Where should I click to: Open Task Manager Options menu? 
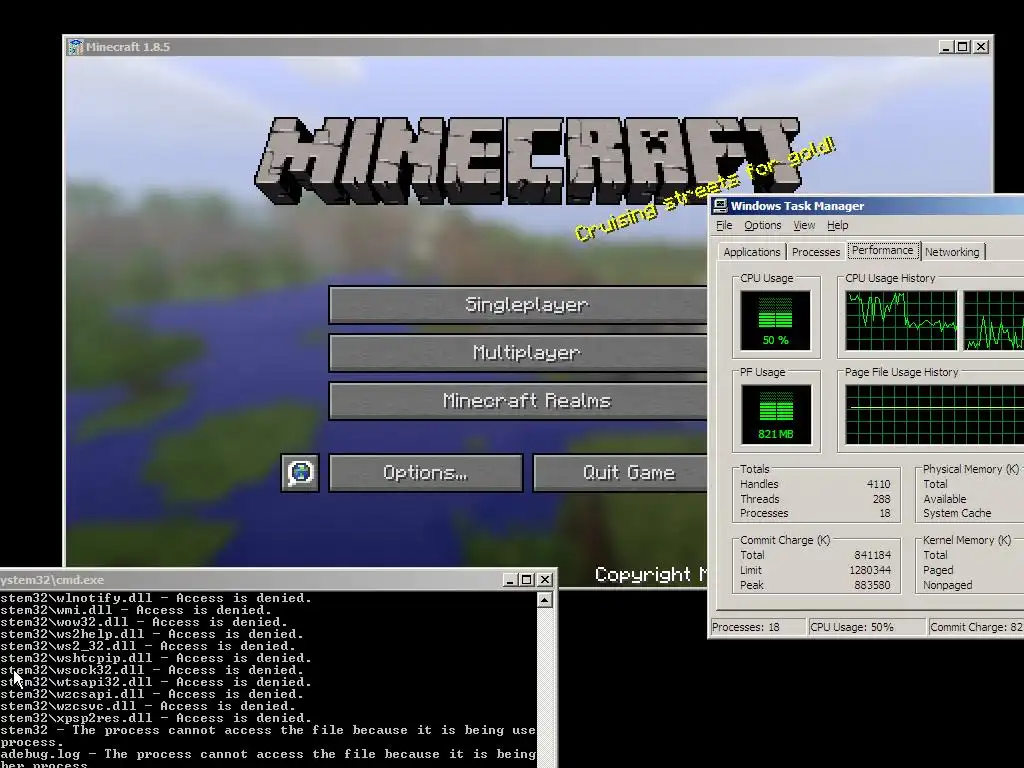click(762, 225)
